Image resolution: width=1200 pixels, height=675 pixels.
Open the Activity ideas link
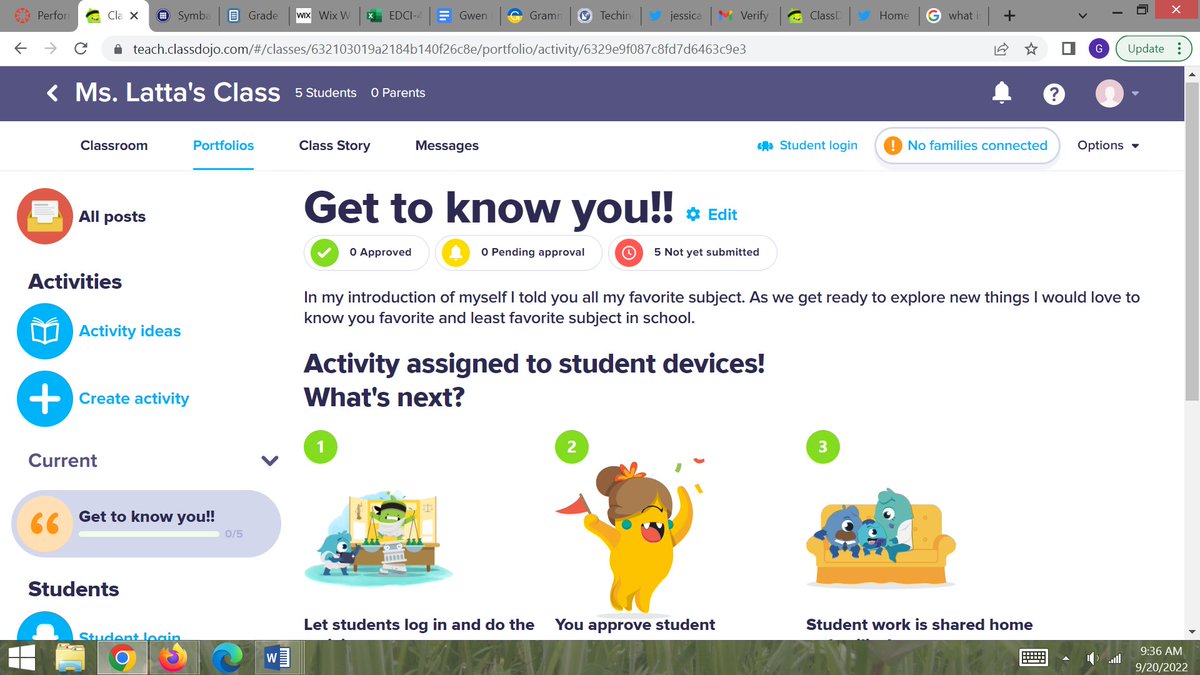[130, 331]
